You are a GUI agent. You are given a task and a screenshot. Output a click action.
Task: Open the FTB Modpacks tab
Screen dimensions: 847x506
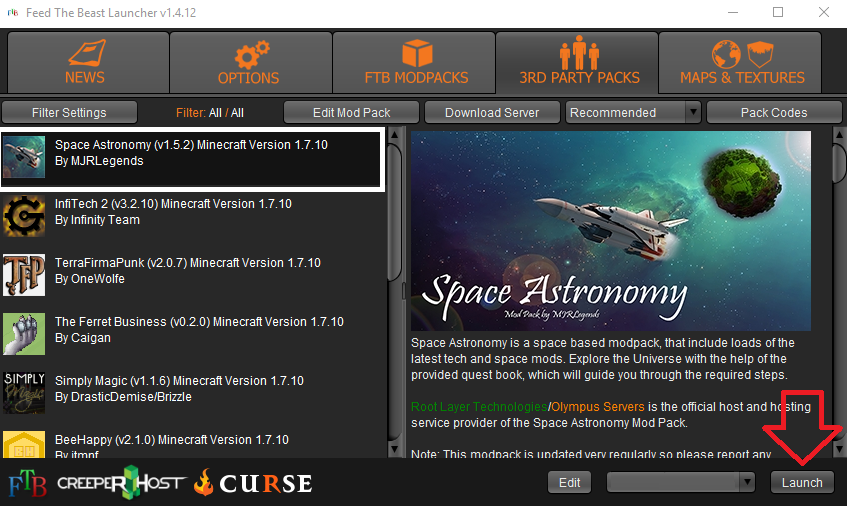pyautogui.click(x=414, y=63)
